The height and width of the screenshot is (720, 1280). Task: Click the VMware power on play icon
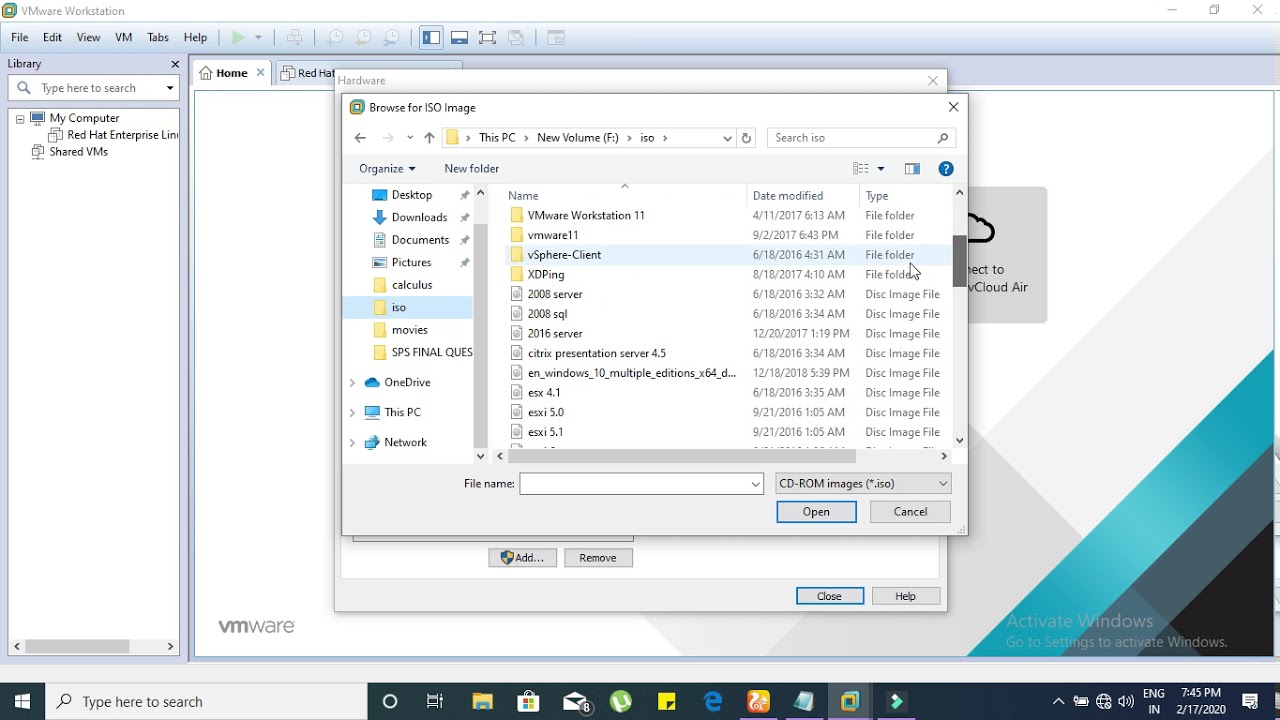click(237, 38)
